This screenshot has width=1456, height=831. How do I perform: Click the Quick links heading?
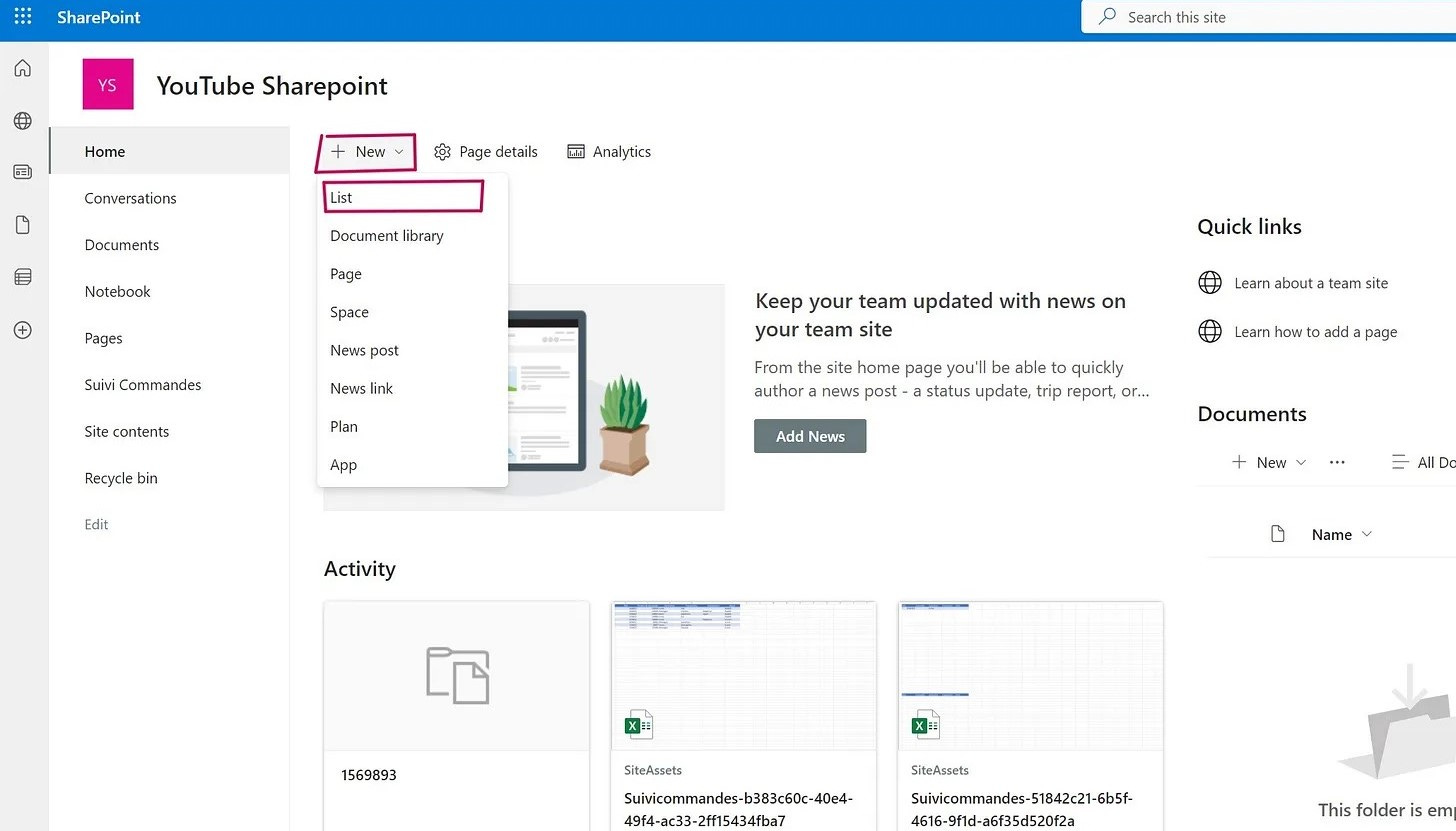tap(1250, 227)
